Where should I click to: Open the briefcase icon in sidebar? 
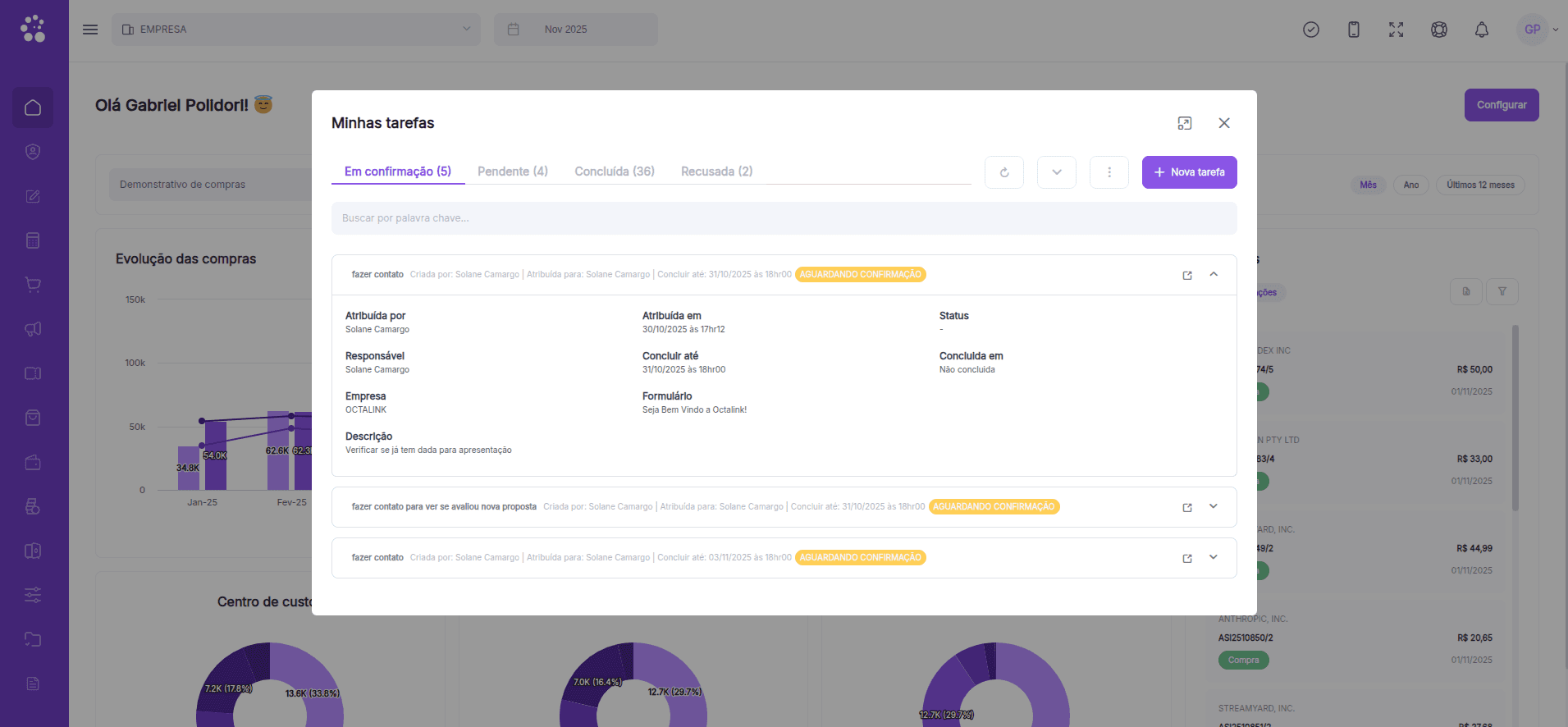point(33,462)
